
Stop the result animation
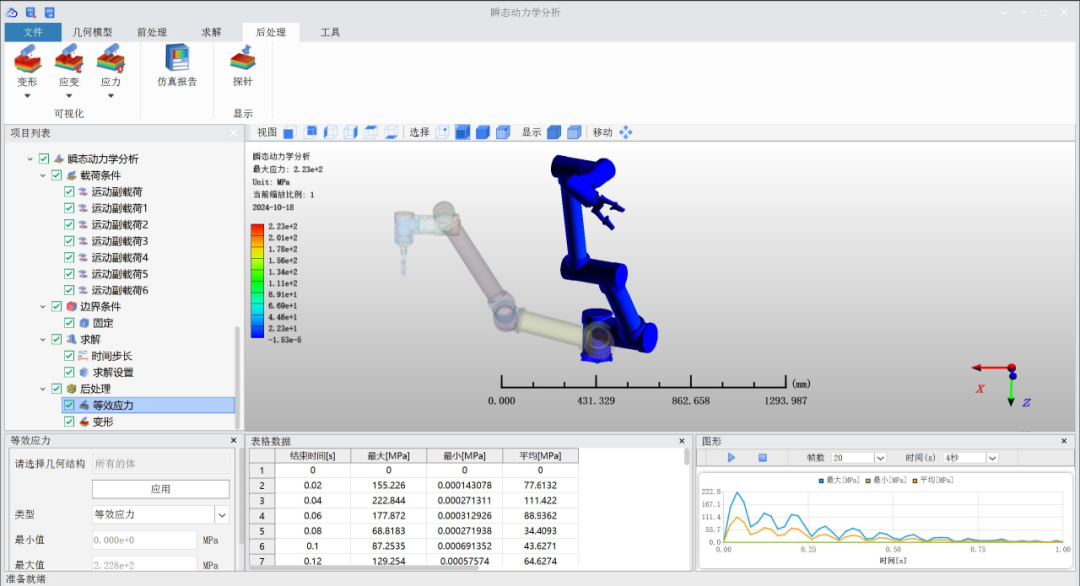[762, 457]
